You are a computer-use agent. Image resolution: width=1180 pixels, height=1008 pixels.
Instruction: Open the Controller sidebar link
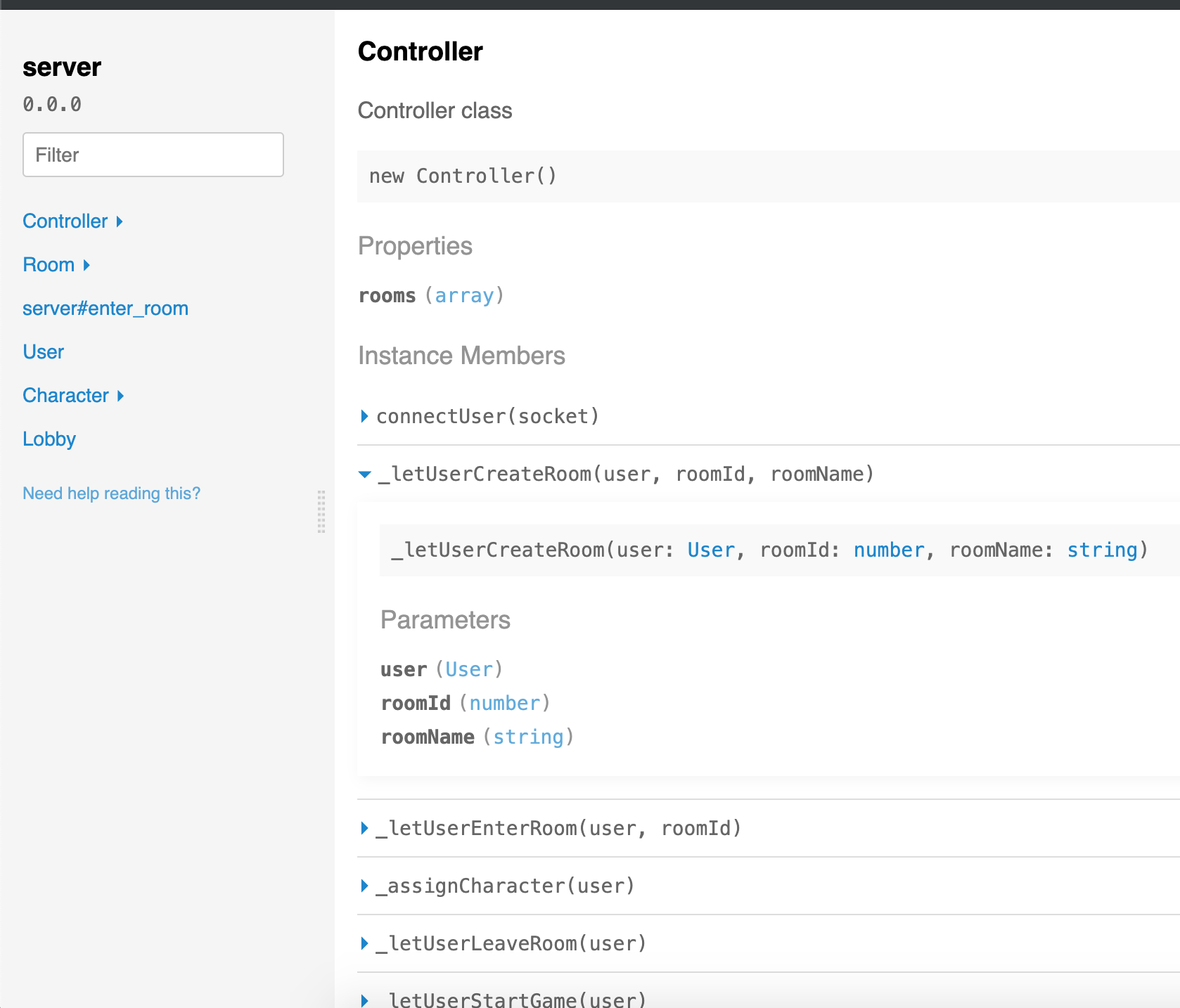[65, 221]
